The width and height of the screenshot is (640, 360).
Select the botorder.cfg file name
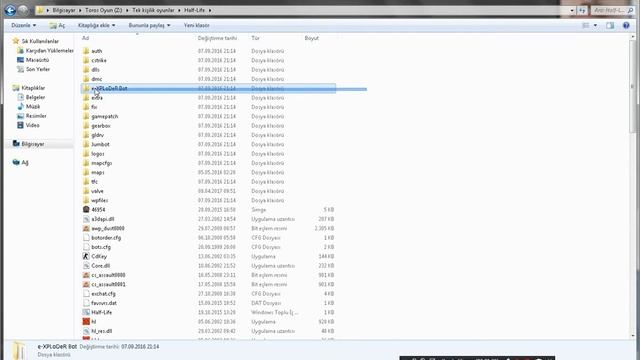[106, 238]
